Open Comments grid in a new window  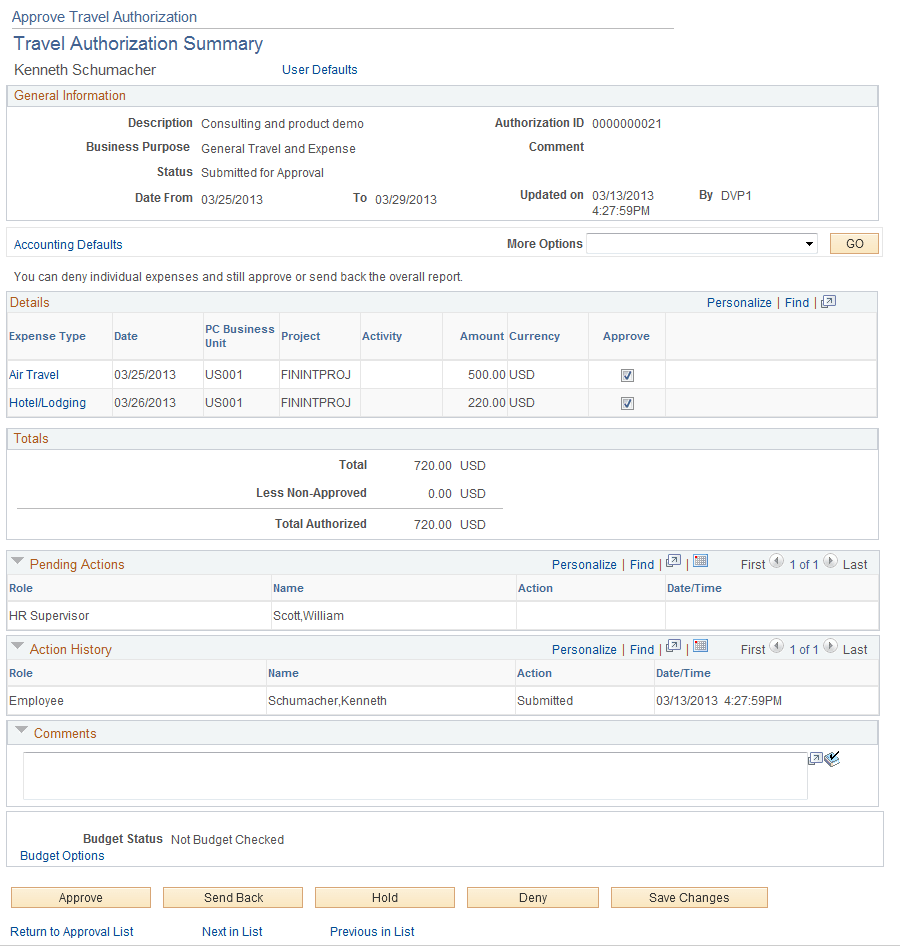(x=815, y=759)
